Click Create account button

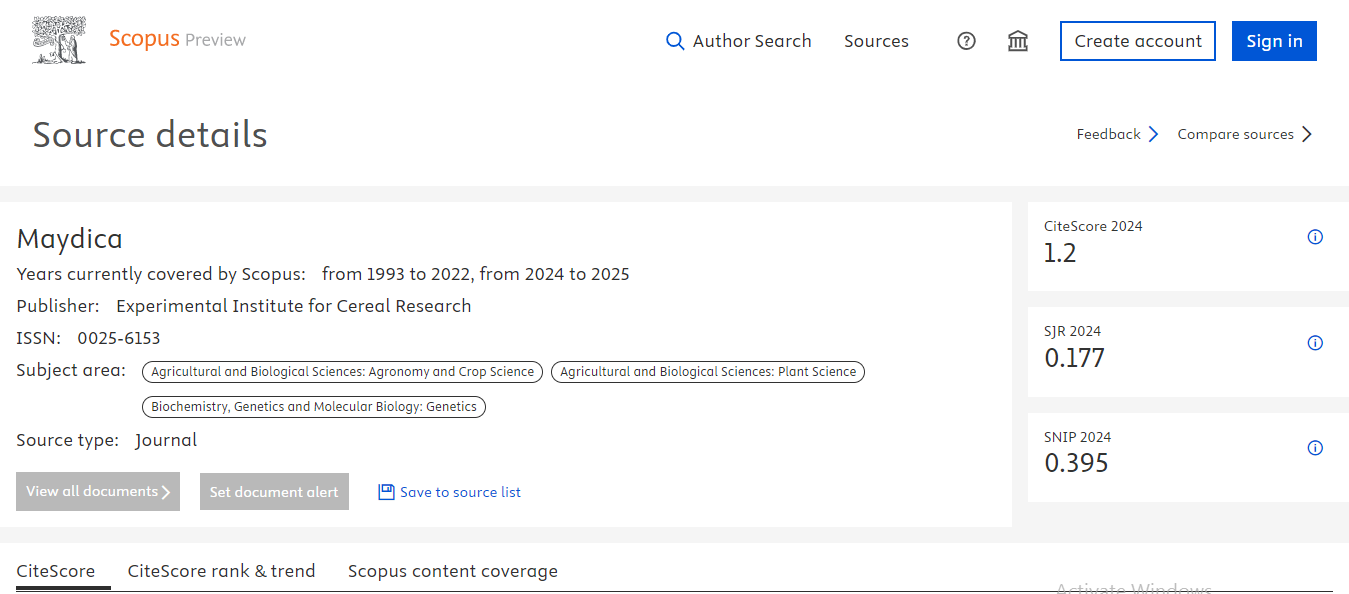1138,41
